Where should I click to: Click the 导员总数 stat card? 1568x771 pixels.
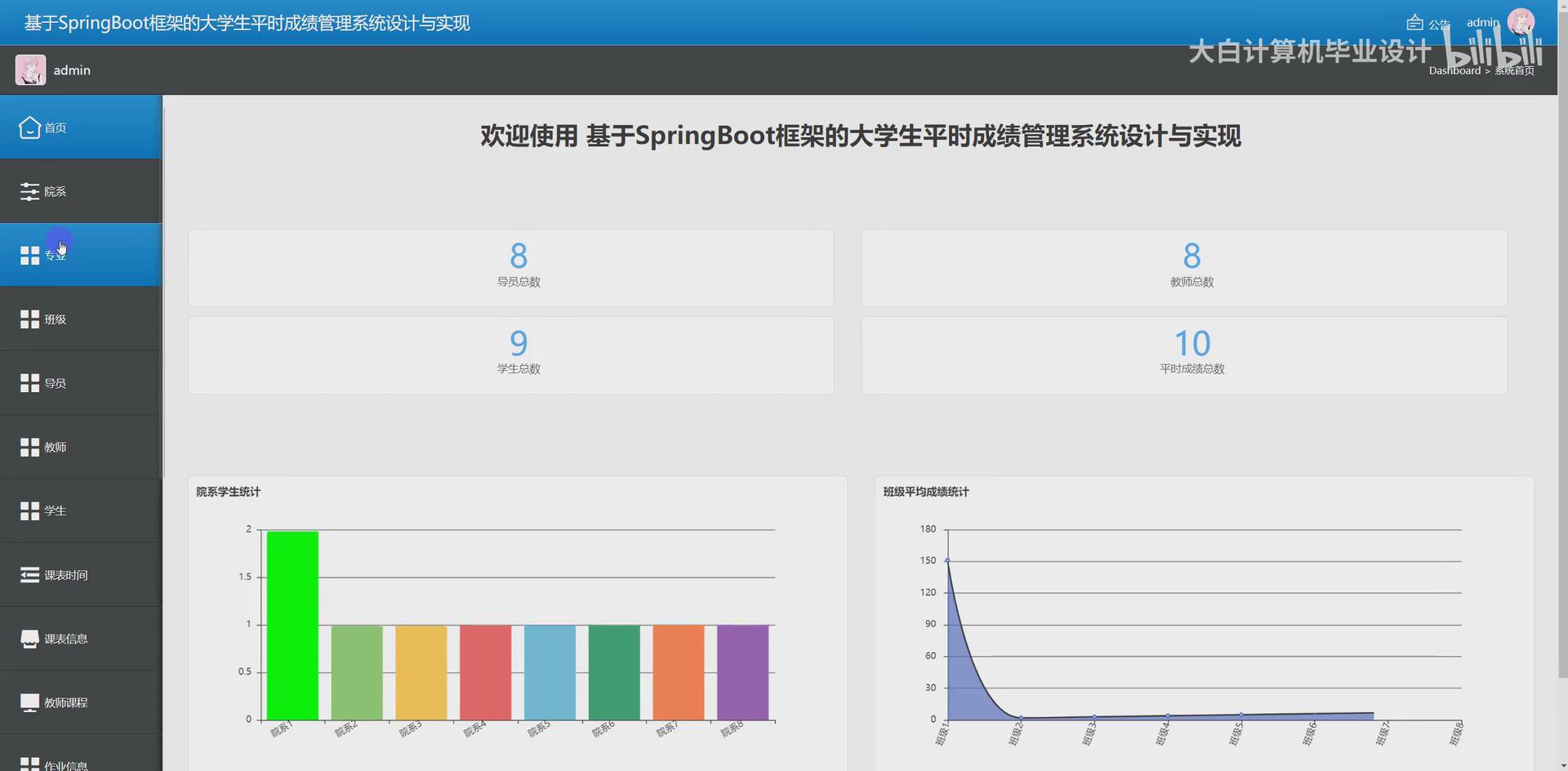click(510, 268)
